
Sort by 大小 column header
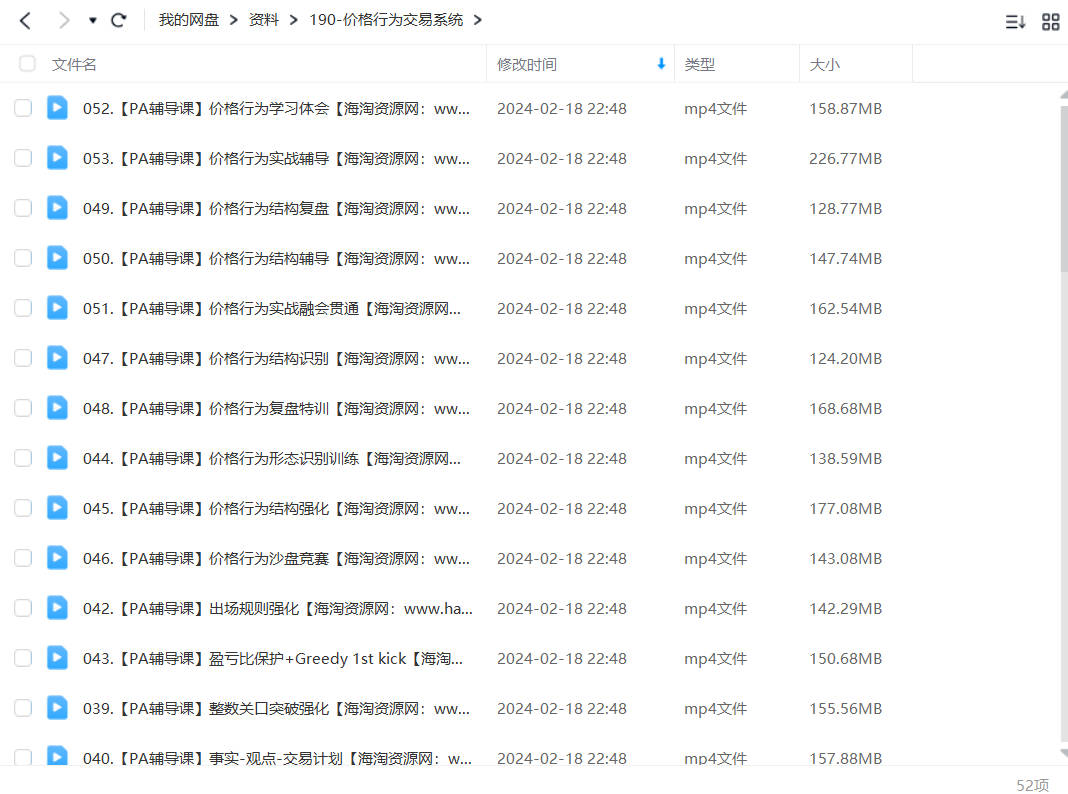tap(825, 64)
